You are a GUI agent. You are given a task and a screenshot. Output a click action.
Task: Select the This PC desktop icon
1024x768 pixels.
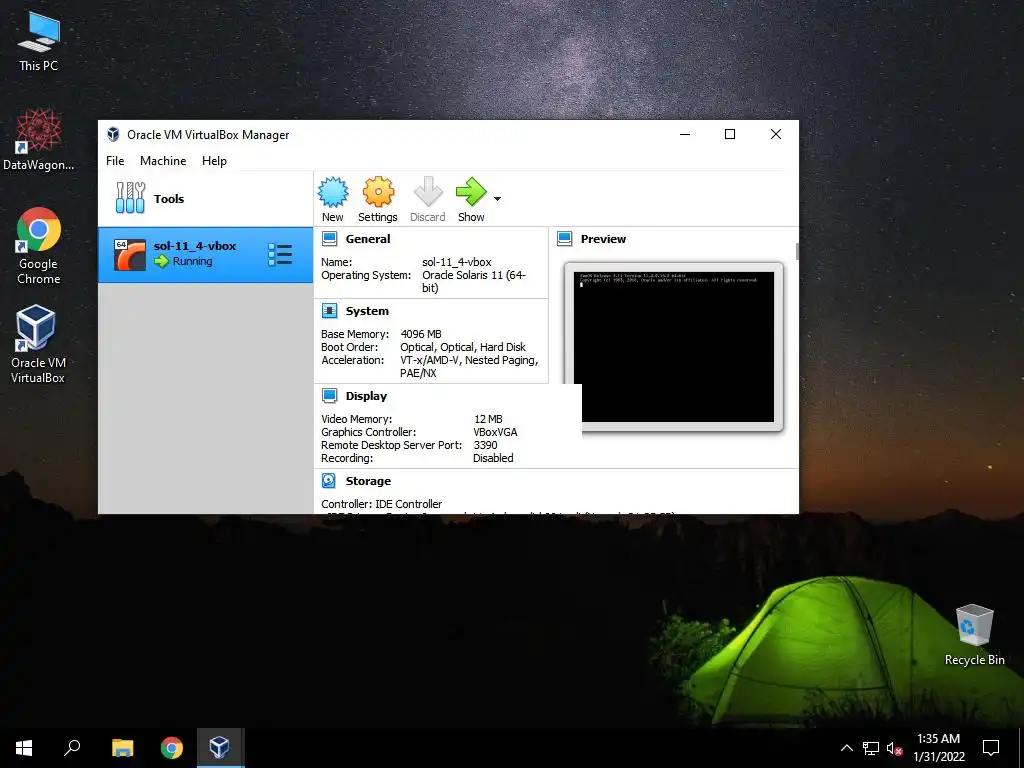[x=39, y=42]
